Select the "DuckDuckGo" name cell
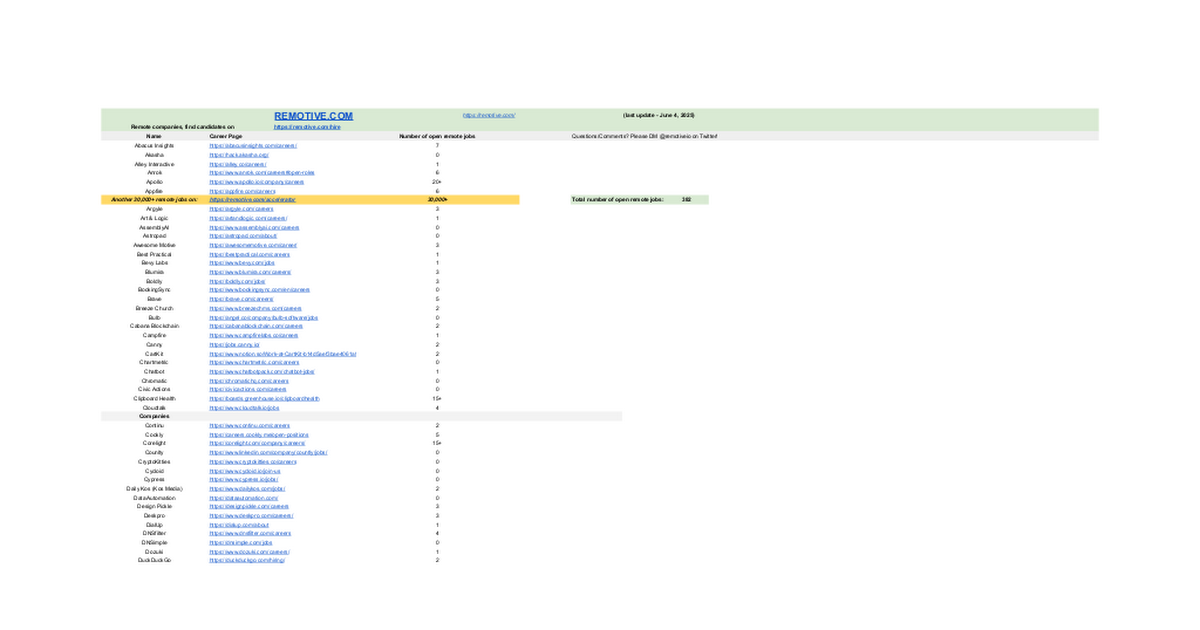This screenshot has width=1200, height=630. (154, 560)
